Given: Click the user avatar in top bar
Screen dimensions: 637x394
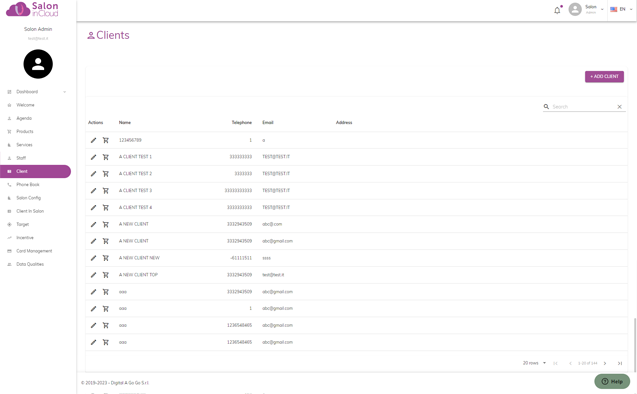Looking at the screenshot, I should 575,9.
